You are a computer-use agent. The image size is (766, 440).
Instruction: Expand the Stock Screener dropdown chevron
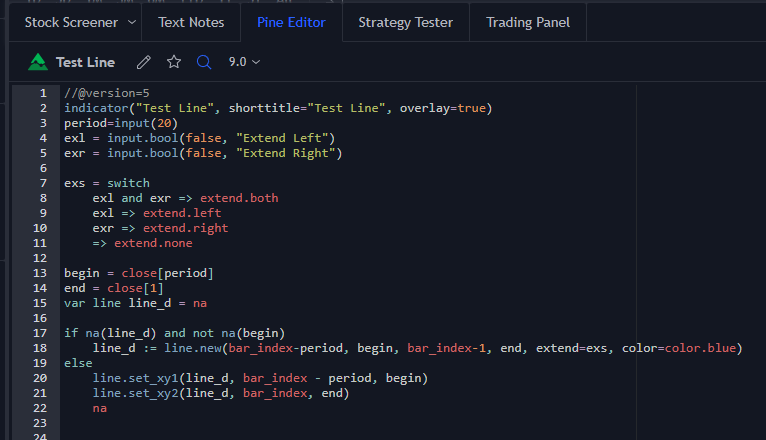131,22
